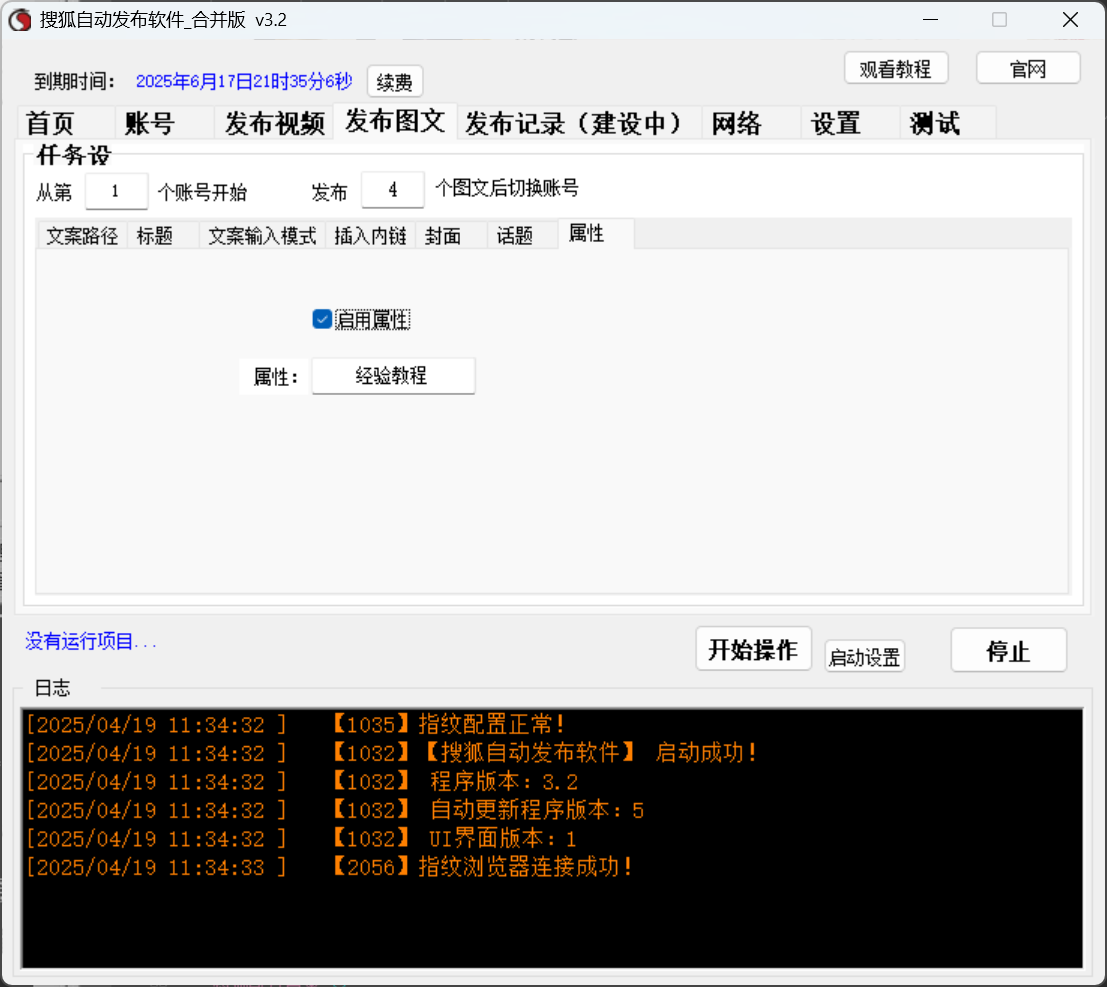Focus the starting account number field
1107x987 pixels.
pos(116,191)
